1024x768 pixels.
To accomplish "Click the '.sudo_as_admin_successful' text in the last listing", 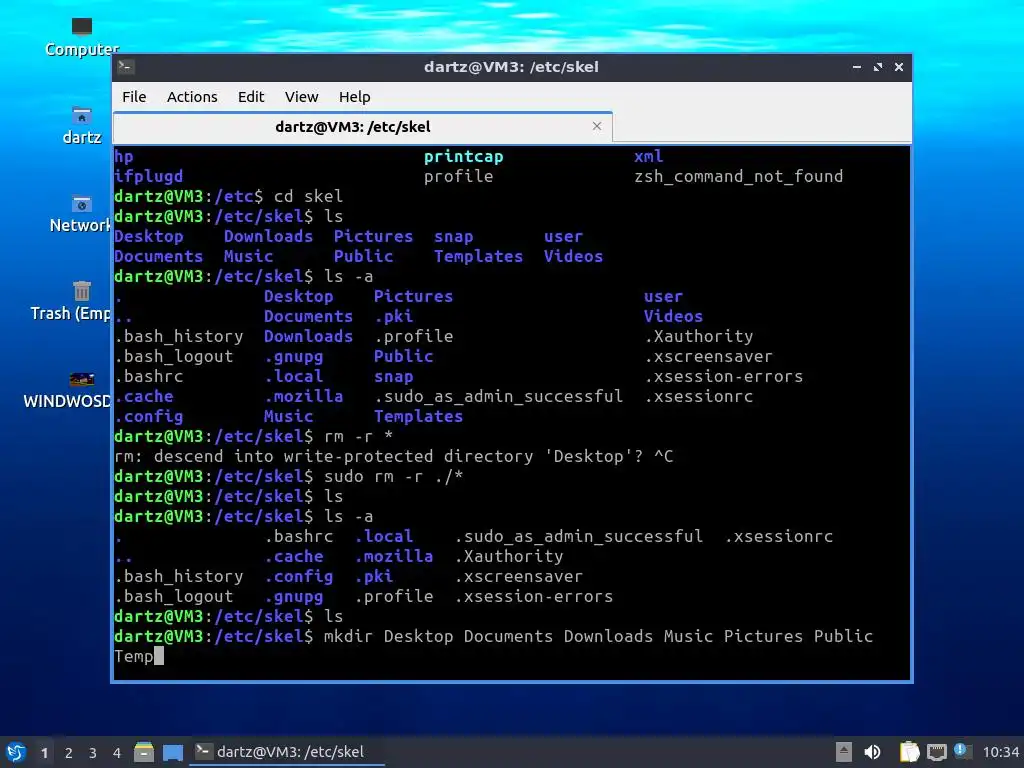I will click(x=579, y=536).
